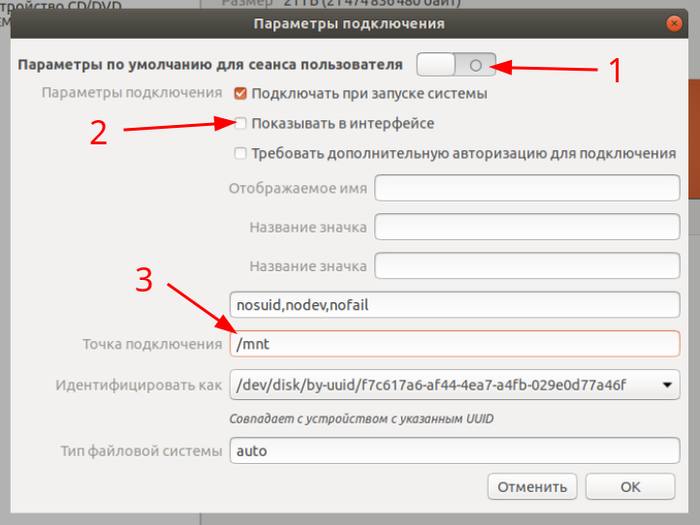Focus the second Название значка field
Viewport: 700px width, 525px height.
(x=527, y=267)
